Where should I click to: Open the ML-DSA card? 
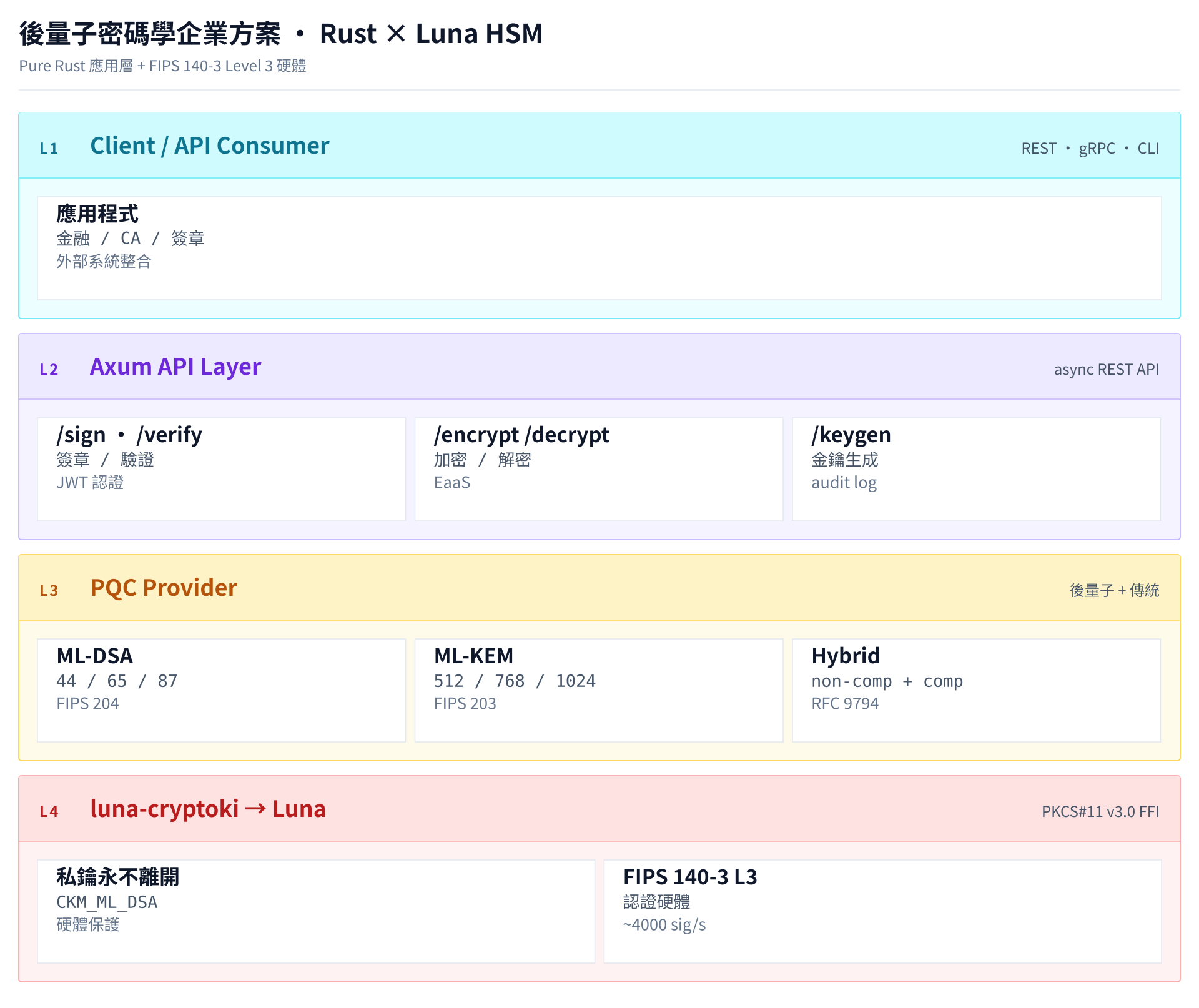pyautogui.click(x=222, y=691)
